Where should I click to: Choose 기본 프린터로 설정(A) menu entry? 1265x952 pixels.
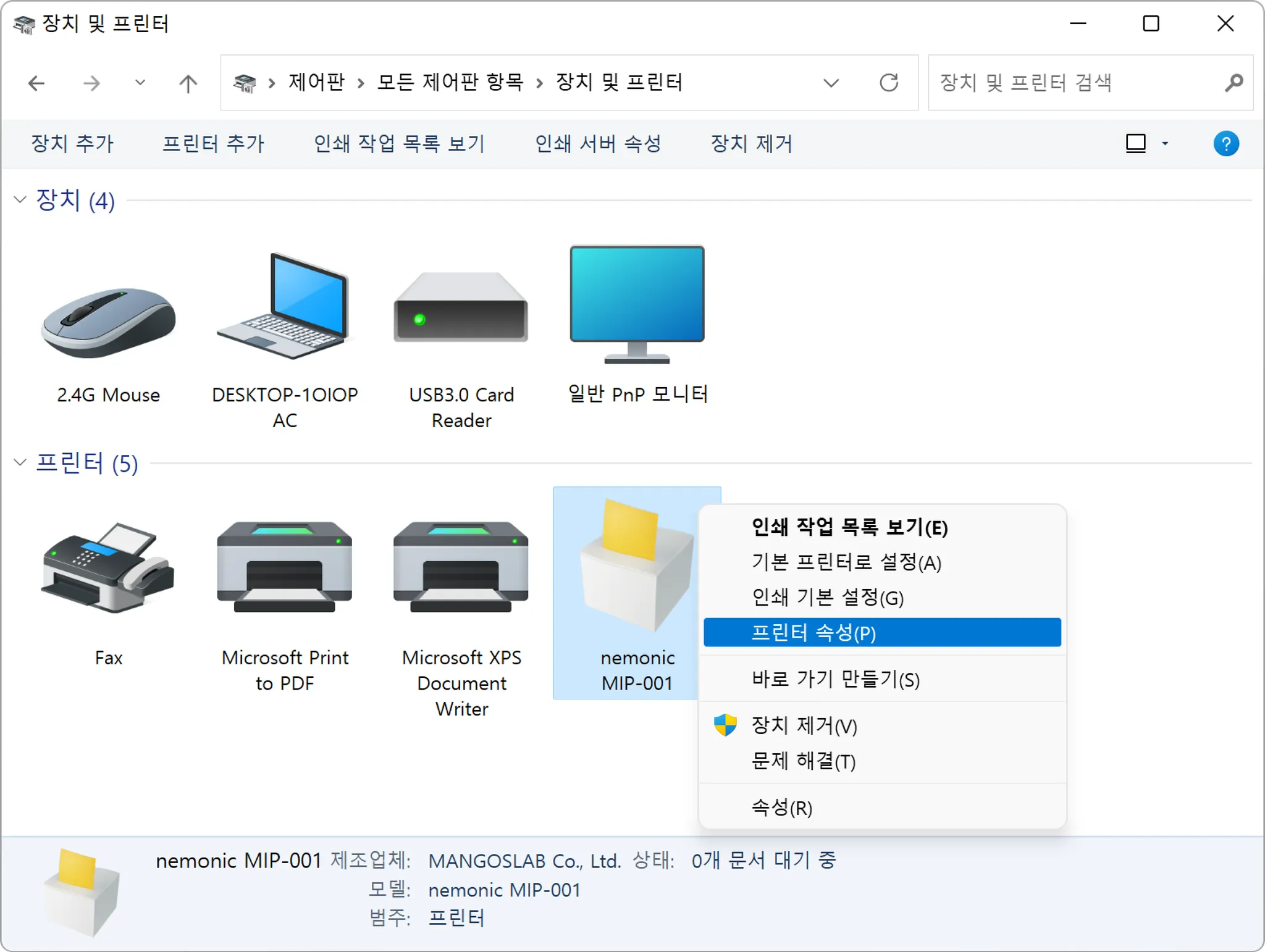tap(846, 562)
